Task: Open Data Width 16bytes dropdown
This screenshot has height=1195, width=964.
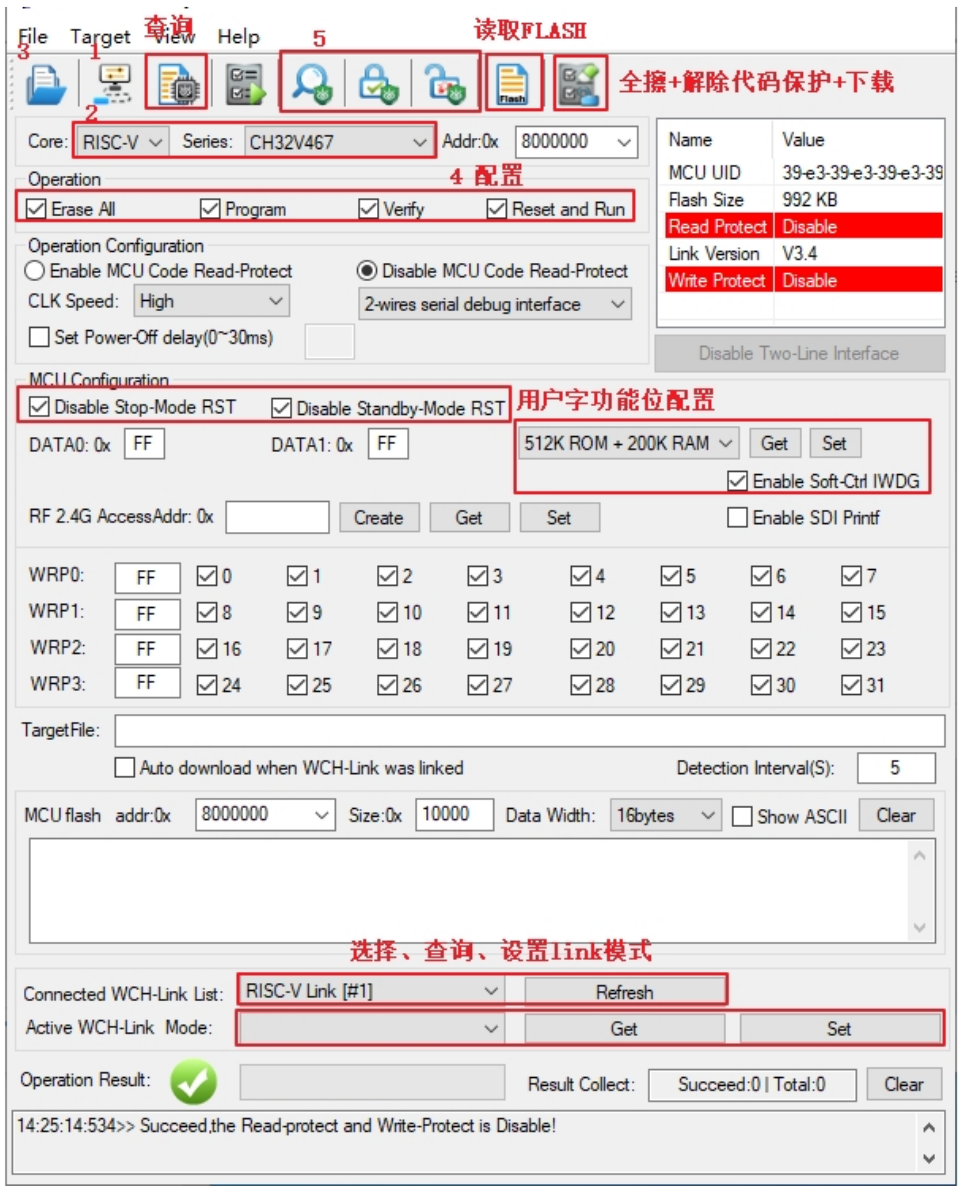Action: click(x=665, y=815)
